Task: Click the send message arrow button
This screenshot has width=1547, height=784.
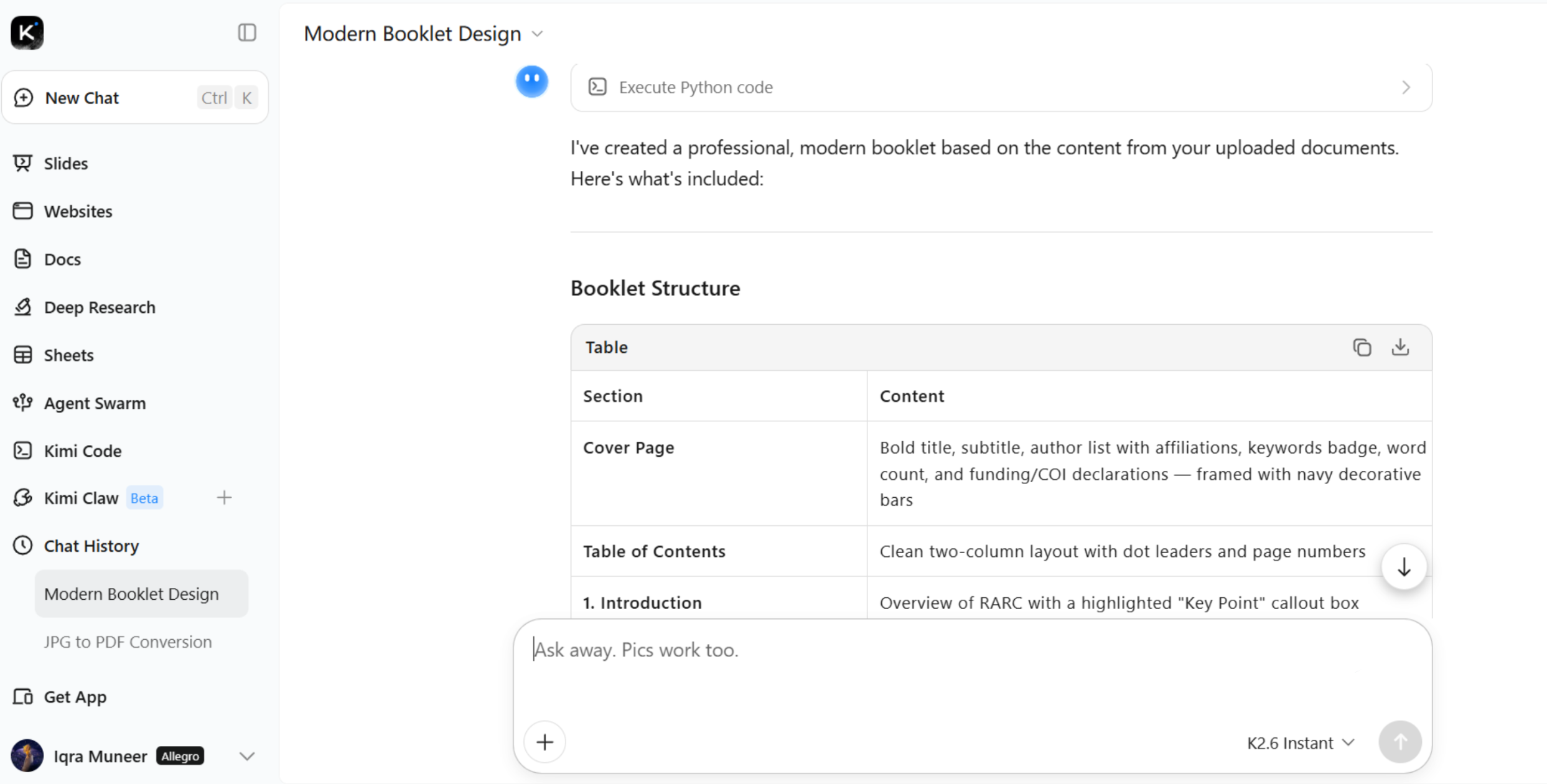Action: point(1400,742)
